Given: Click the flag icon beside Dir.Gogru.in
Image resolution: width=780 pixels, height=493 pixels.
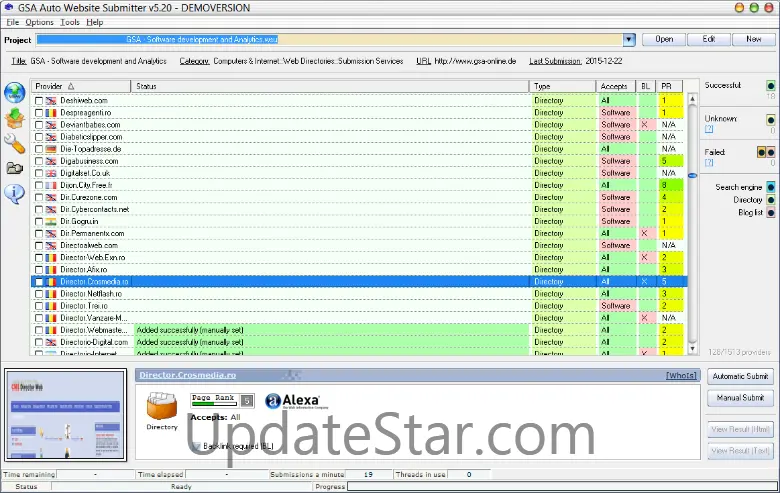Looking at the screenshot, I should 51,221.
